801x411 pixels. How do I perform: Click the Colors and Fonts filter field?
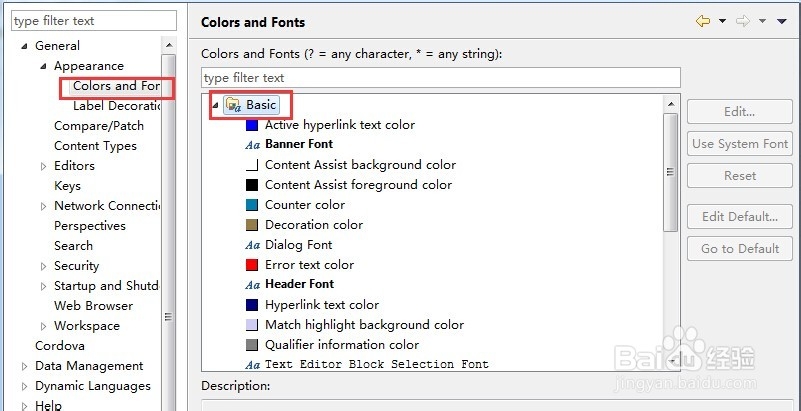[x=441, y=78]
